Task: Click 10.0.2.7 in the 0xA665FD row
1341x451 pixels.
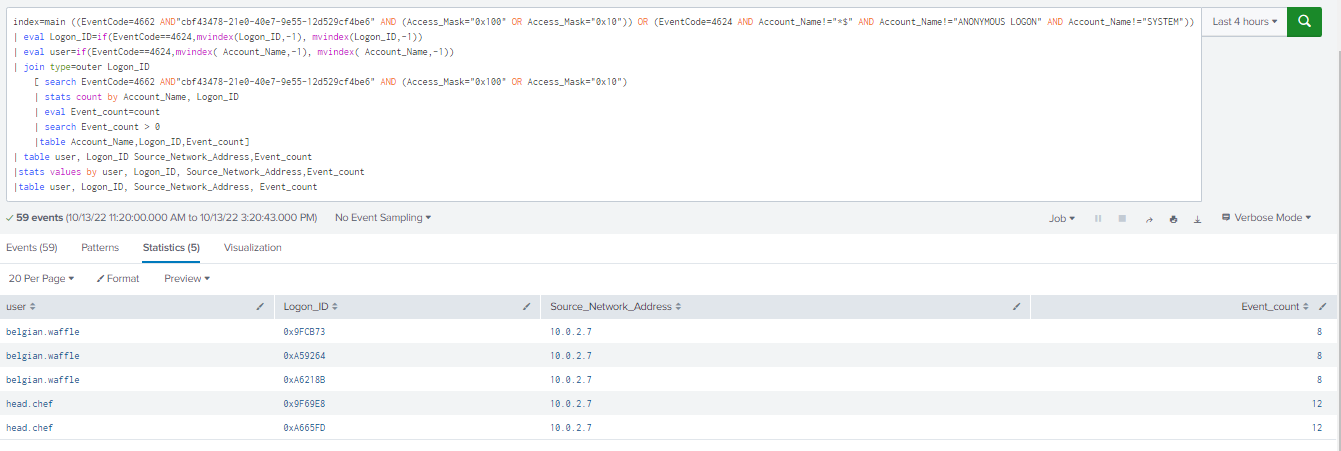Action: point(571,427)
